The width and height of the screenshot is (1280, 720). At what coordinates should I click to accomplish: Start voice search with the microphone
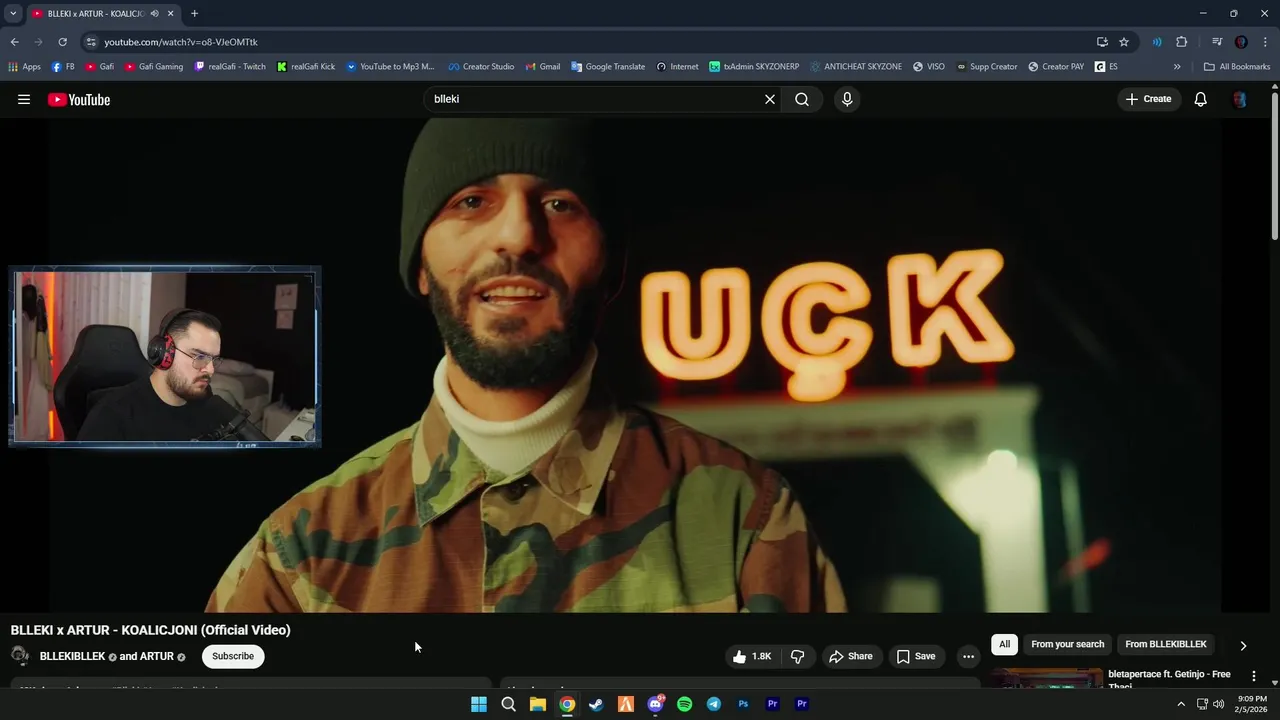click(847, 99)
